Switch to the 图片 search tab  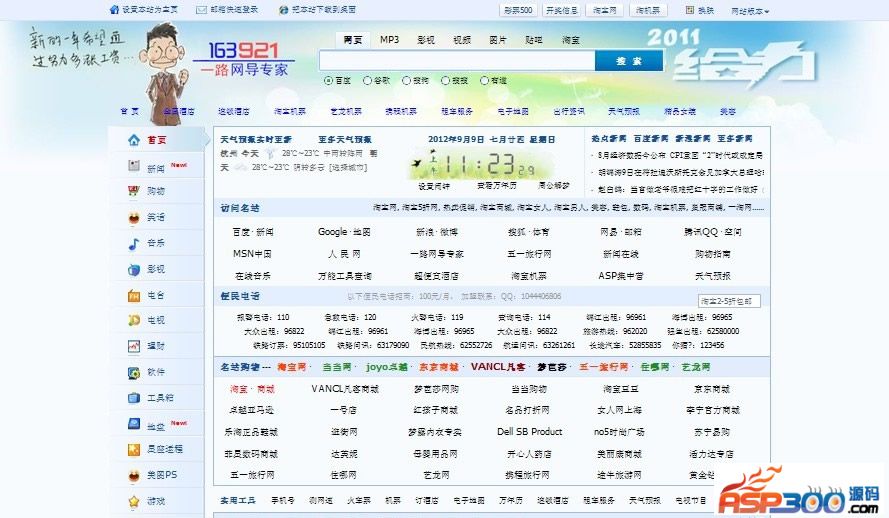pyautogui.click(x=498, y=40)
